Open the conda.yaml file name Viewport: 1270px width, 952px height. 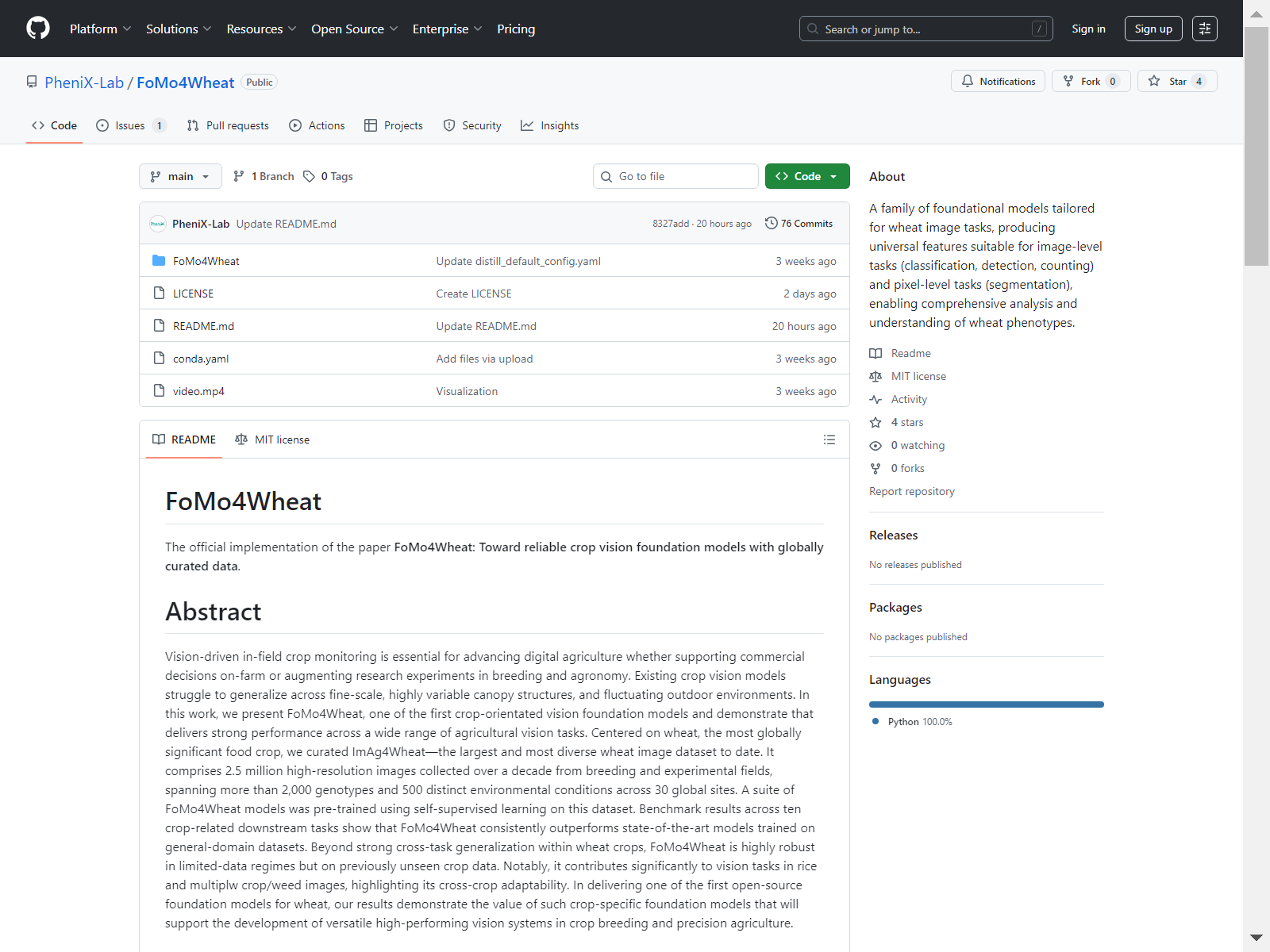[201, 359]
